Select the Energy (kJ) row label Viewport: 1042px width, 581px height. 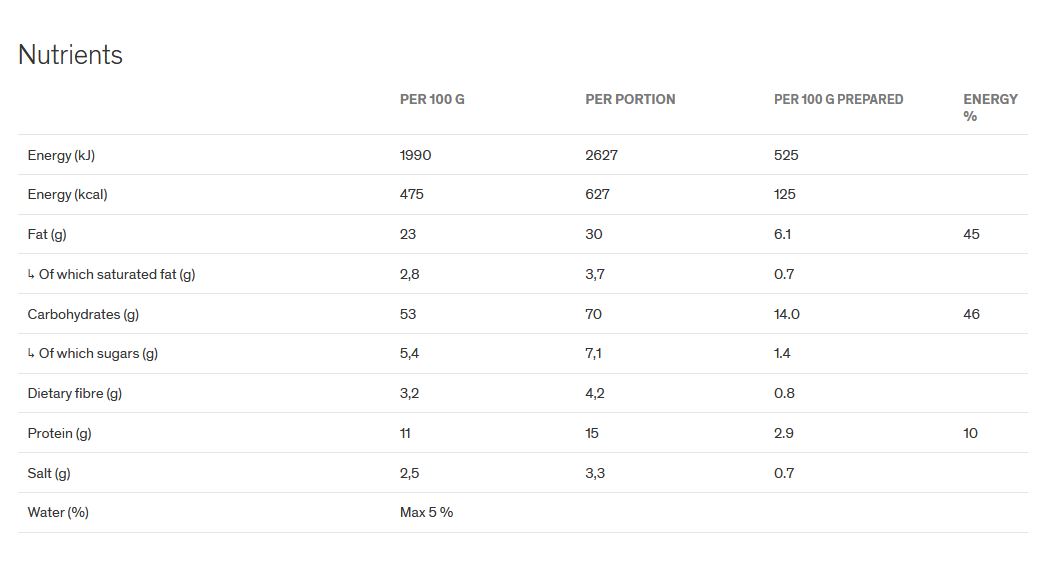[x=61, y=155]
